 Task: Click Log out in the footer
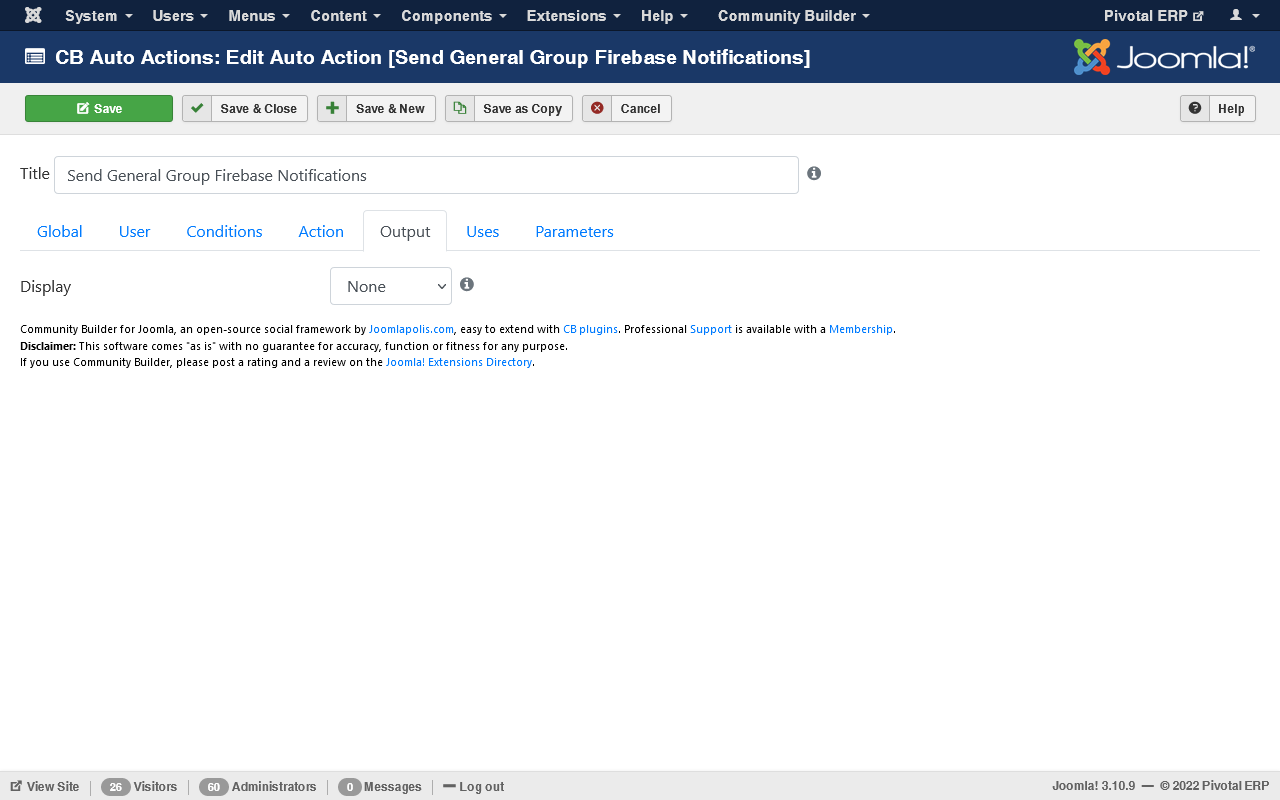(x=474, y=787)
